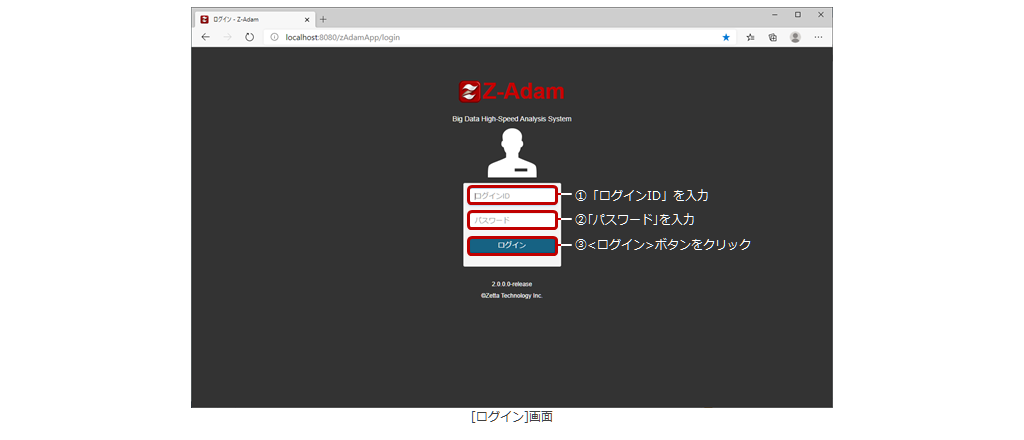Click the blue favorite star icon
This screenshot has height=440, width=1024.
pyautogui.click(x=726, y=37)
